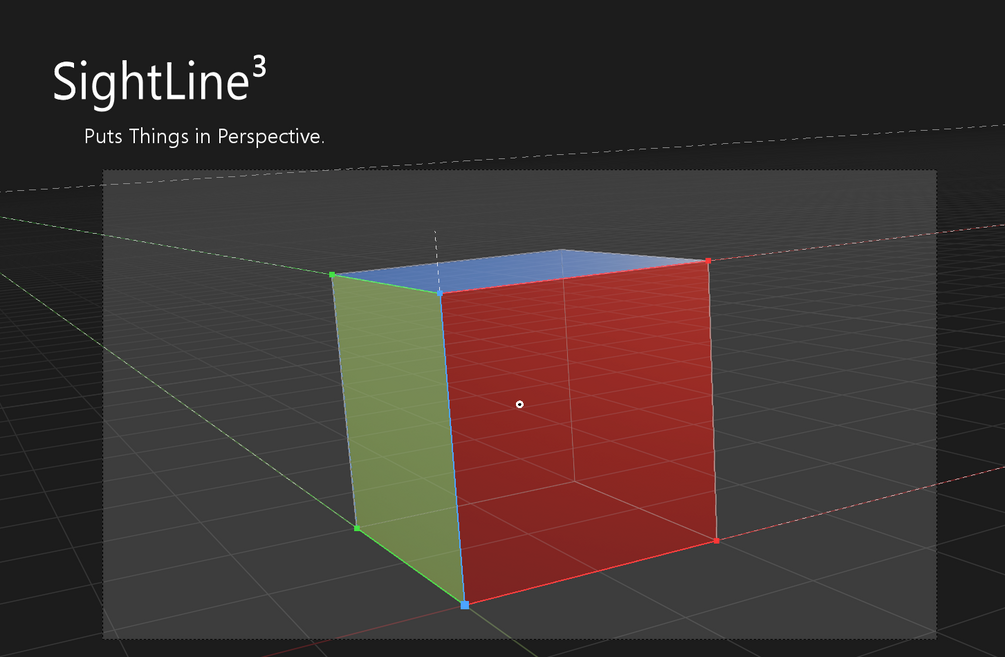Click the "Puts Things in Perspective." tagline
This screenshot has width=1005, height=657.
[204, 137]
